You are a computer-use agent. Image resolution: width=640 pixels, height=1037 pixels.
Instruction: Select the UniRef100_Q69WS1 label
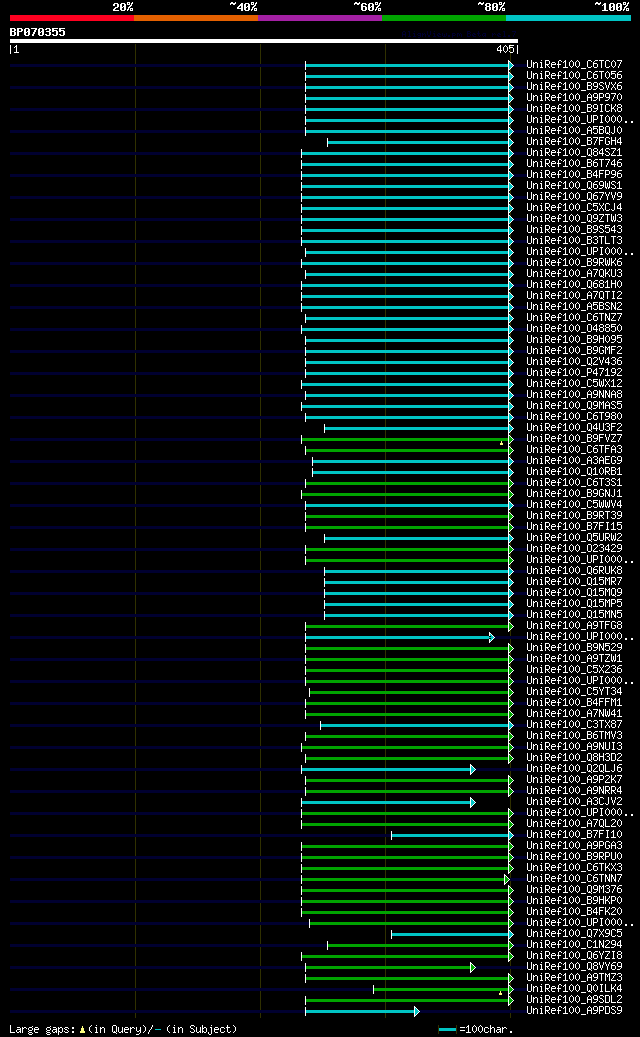pyautogui.click(x=574, y=186)
